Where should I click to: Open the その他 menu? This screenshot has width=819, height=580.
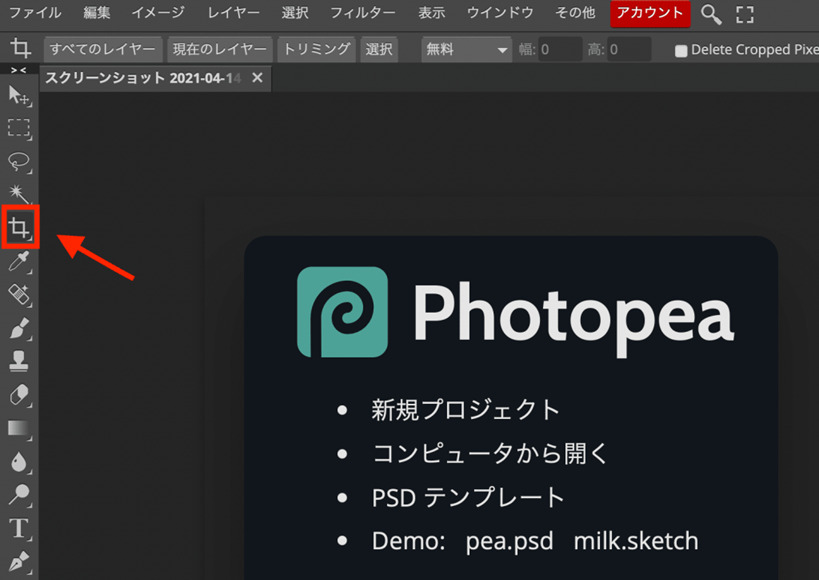point(575,13)
